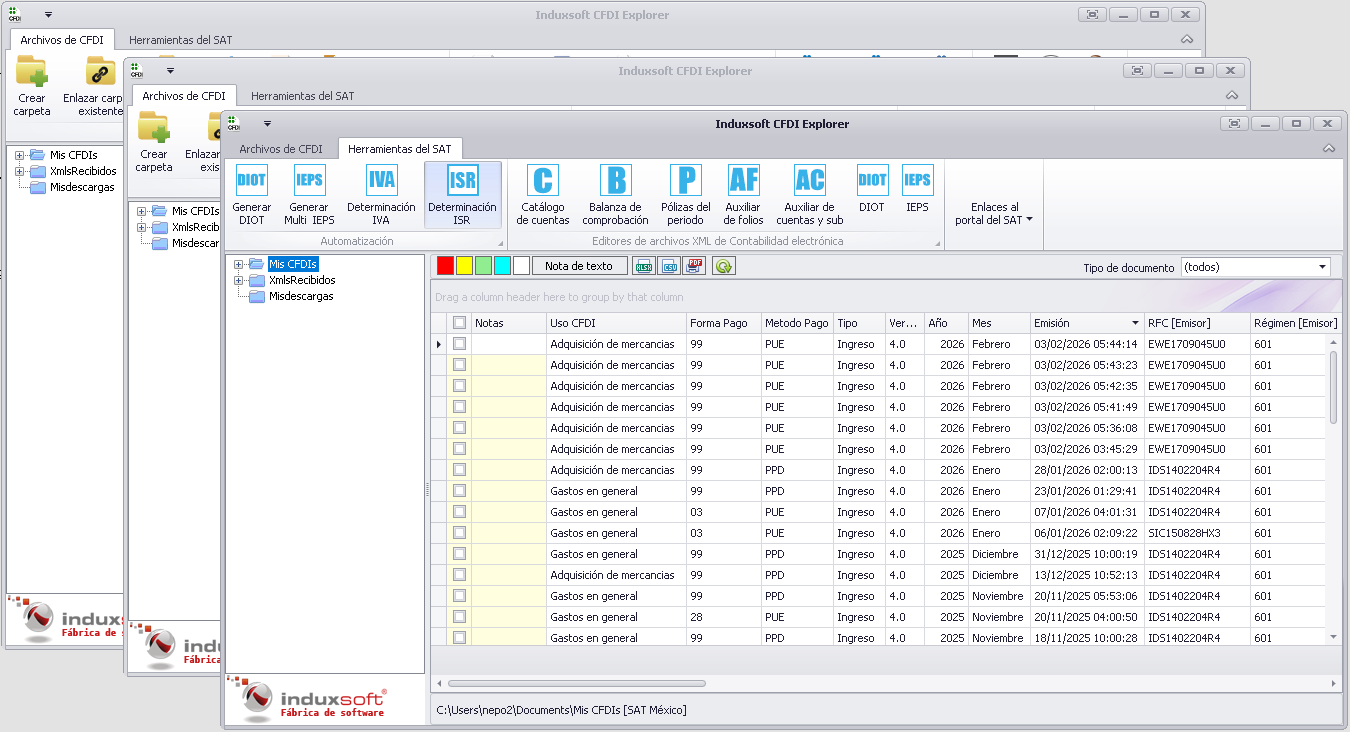Open the Determinación ISR tool

pos(462,195)
